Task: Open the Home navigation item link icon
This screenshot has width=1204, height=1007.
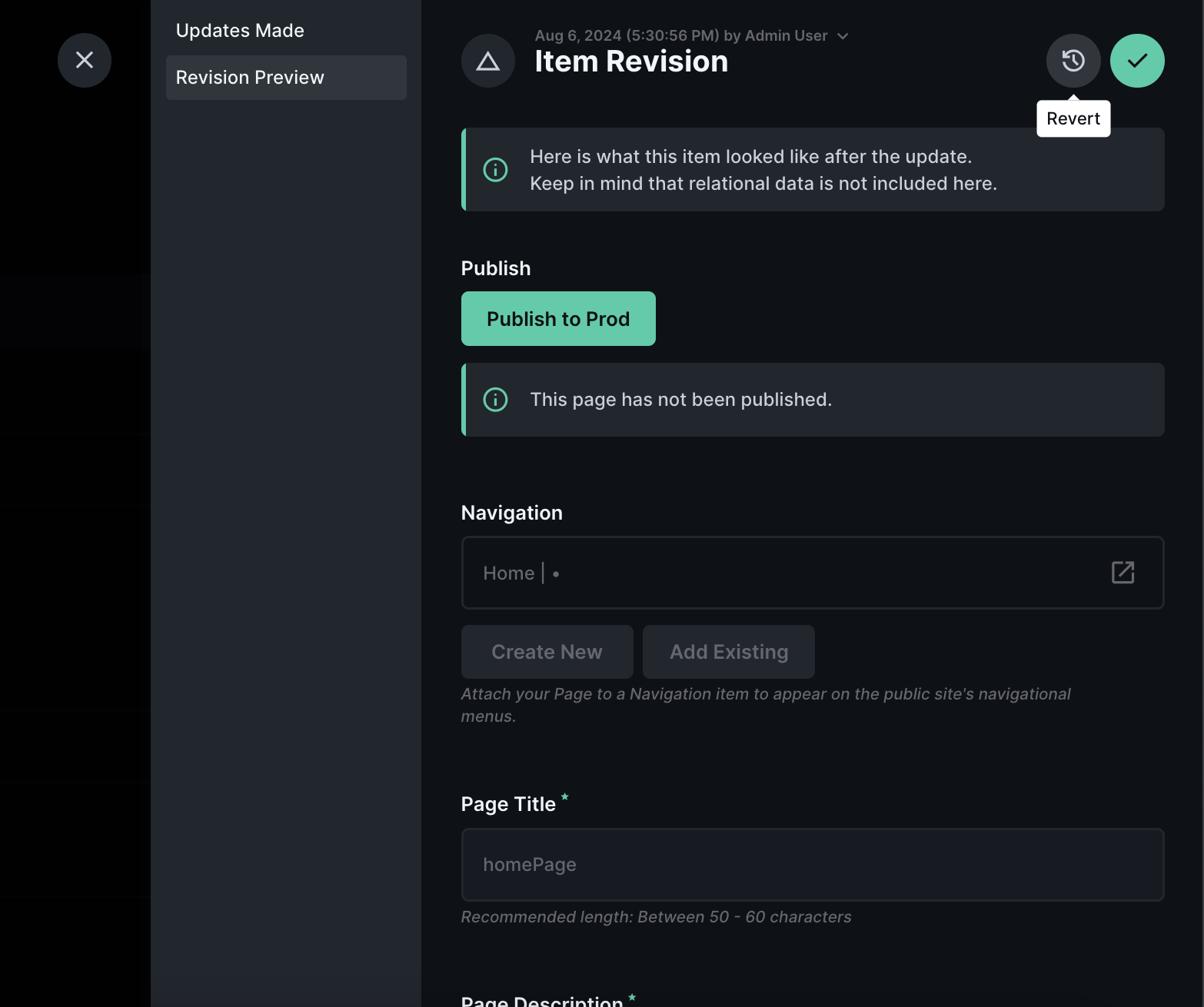Action: pyautogui.click(x=1123, y=573)
